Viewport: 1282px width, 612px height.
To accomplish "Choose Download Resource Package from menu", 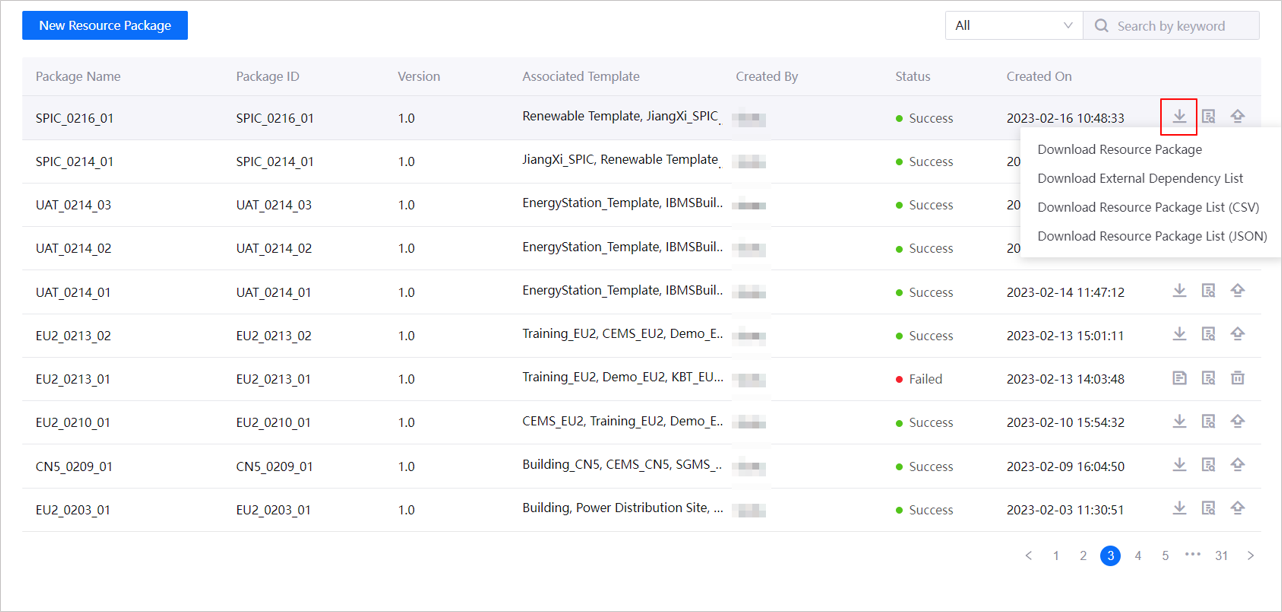I will click(1120, 149).
